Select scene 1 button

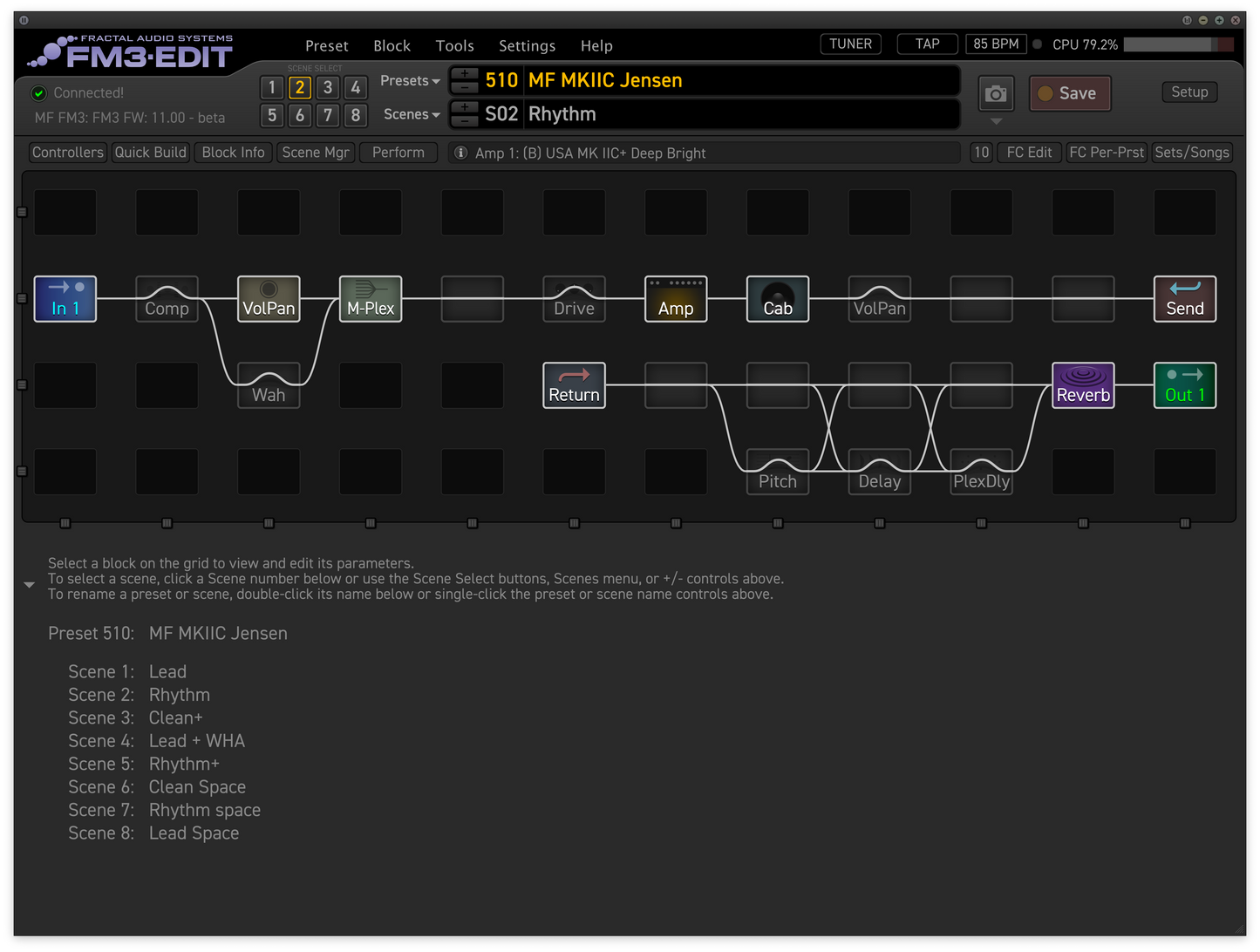pos(272,87)
